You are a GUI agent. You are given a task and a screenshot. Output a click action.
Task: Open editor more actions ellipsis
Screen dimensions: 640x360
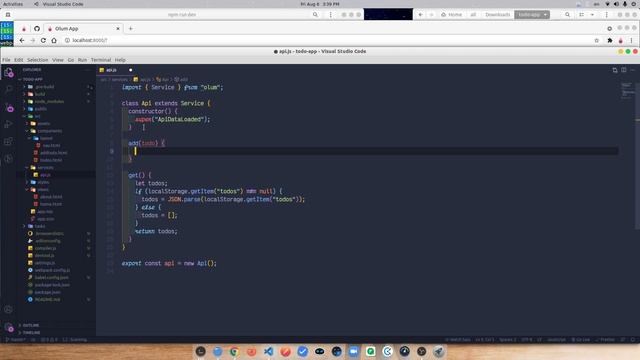coord(633,70)
